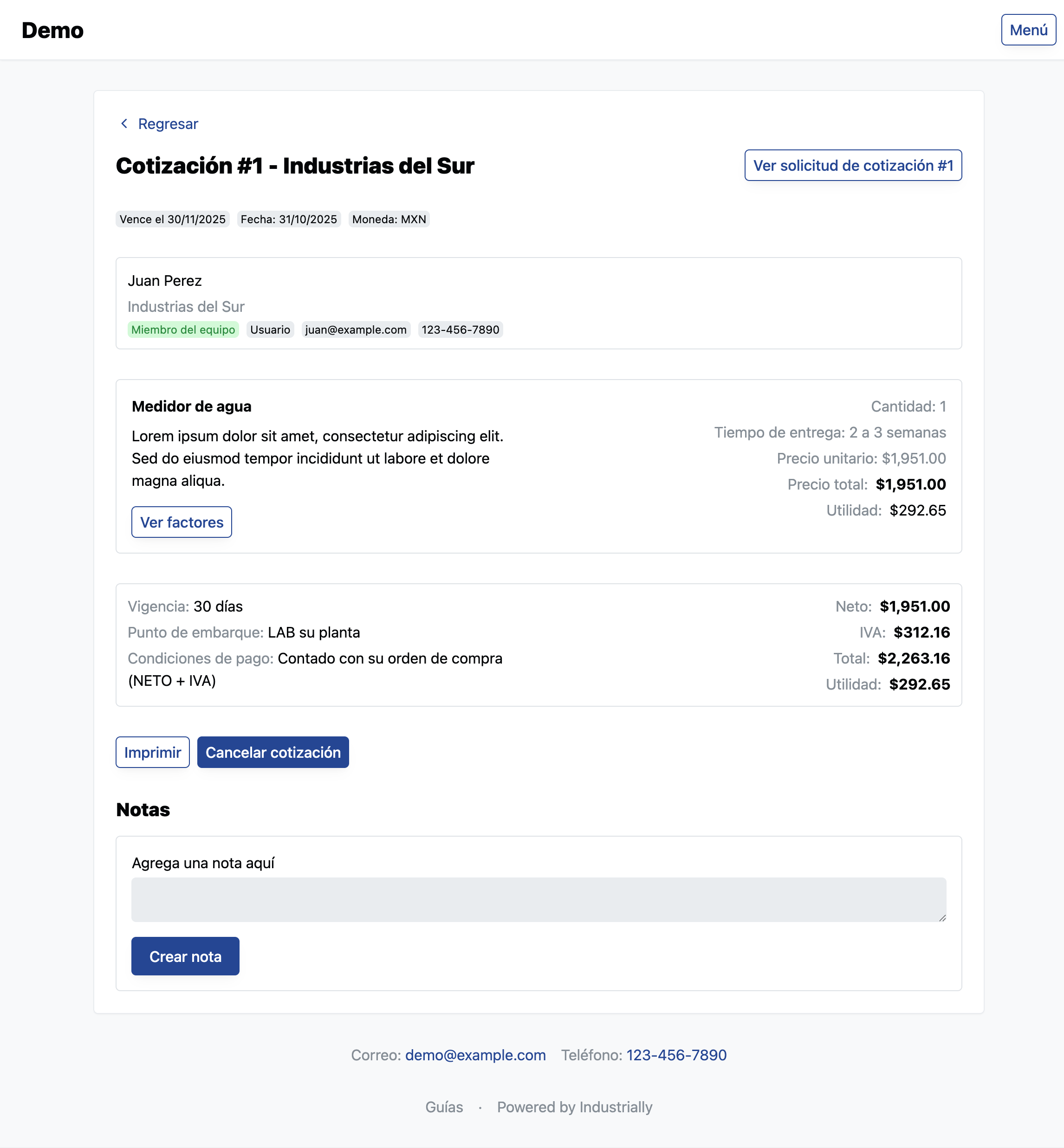The height and width of the screenshot is (1148, 1064).
Task: Open the Menú button
Action: [x=1028, y=30]
